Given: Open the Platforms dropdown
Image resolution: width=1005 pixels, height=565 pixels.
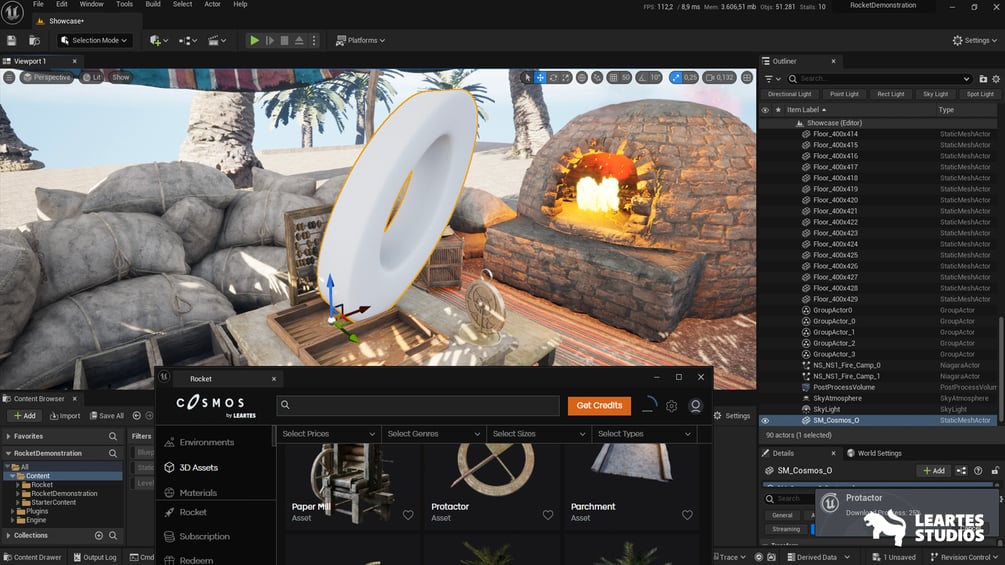Looking at the screenshot, I should point(361,40).
